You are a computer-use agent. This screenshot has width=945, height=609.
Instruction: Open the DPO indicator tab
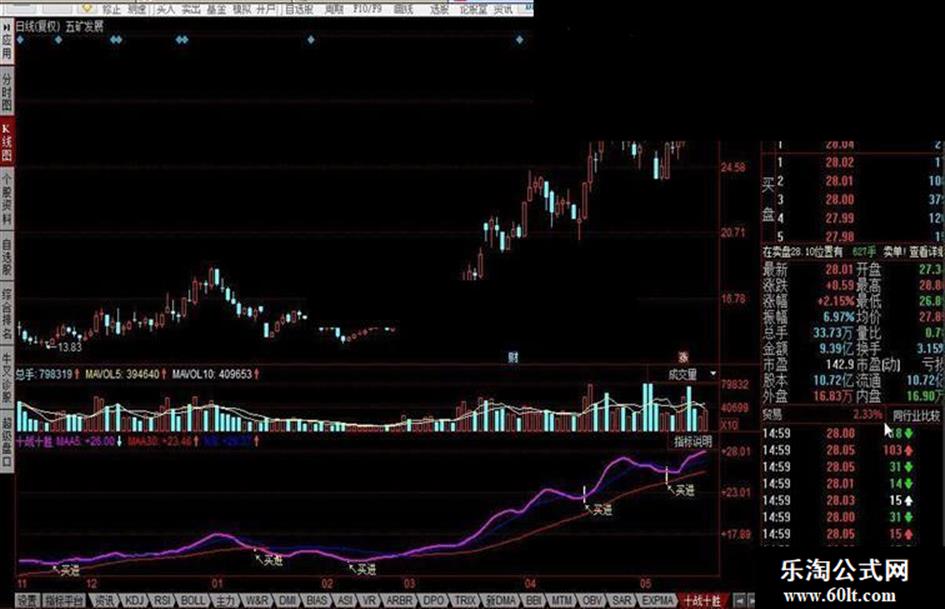433,601
